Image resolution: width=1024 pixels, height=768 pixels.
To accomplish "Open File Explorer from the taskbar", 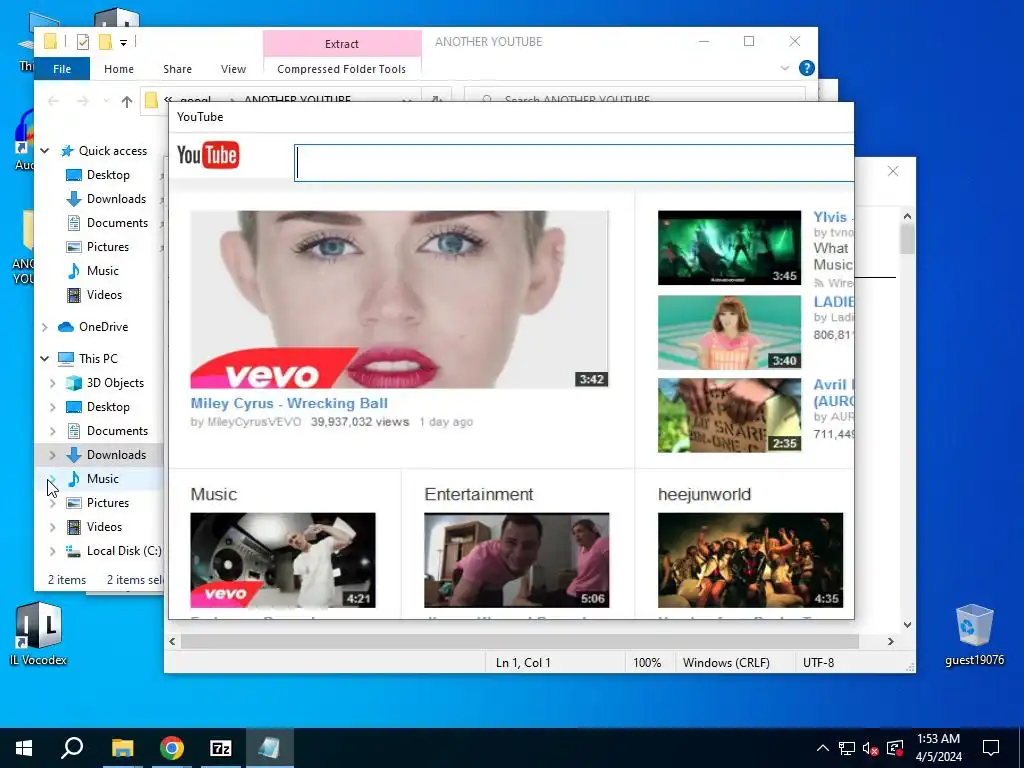I will [122, 748].
